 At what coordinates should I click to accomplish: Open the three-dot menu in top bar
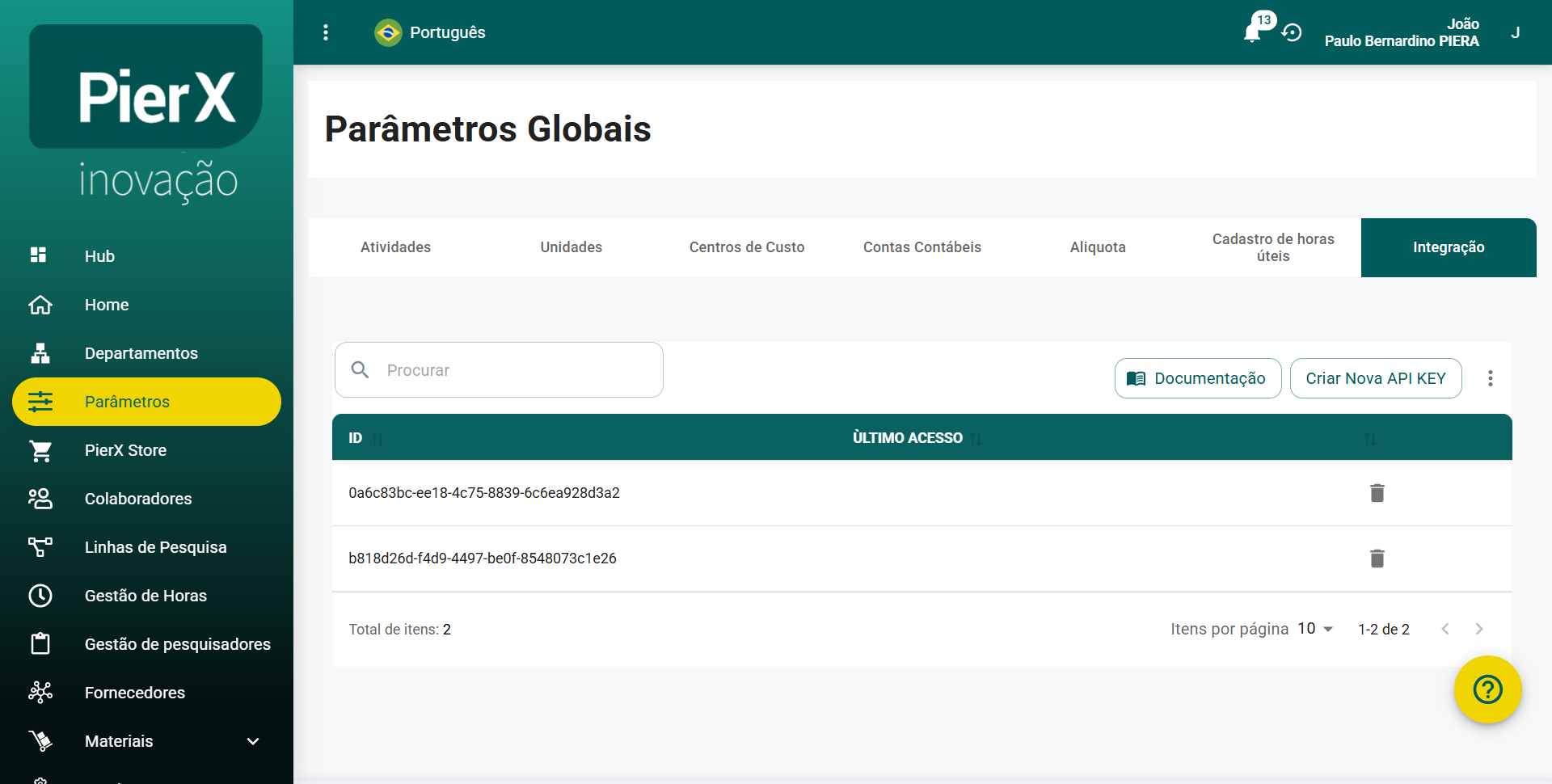click(x=326, y=32)
